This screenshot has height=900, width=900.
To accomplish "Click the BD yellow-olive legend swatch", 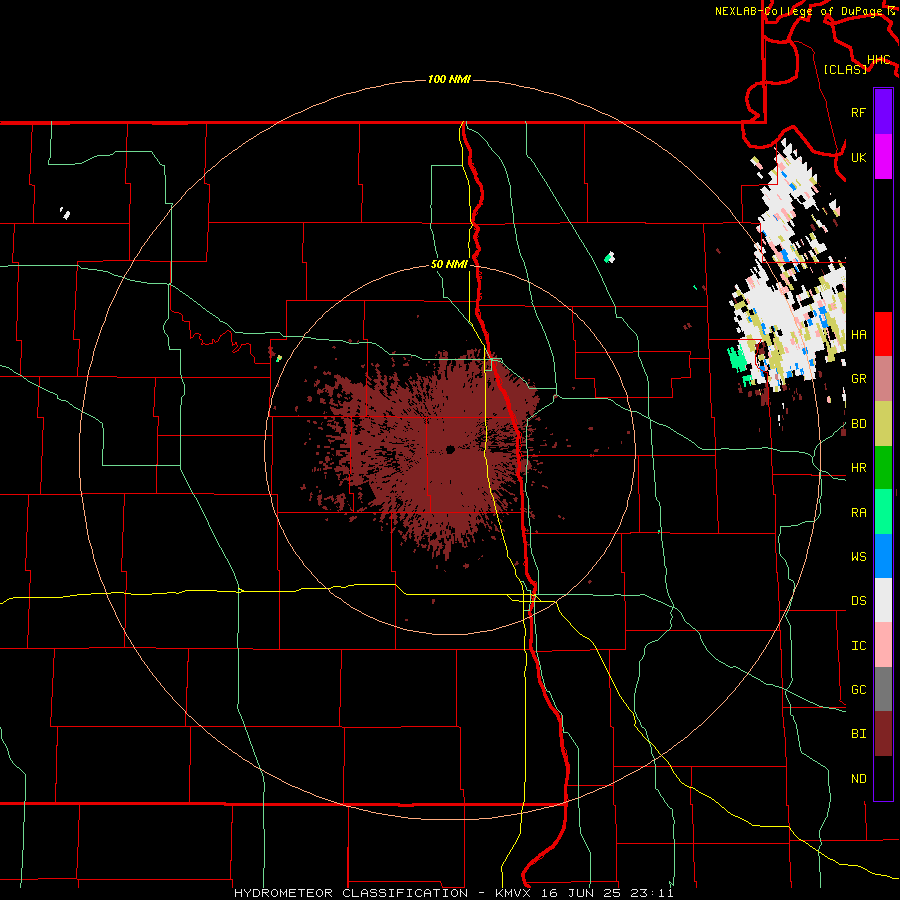I will (883, 424).
